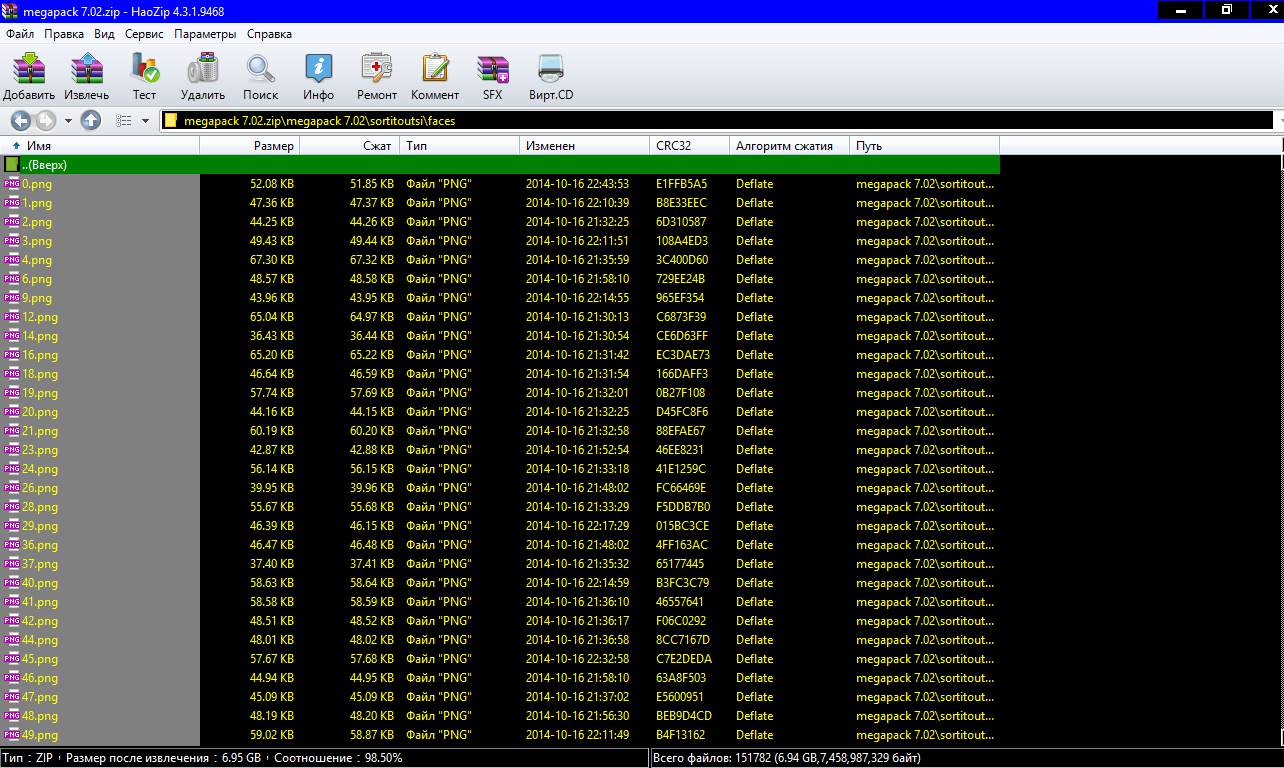Image resolution: width=1284 pixels, height=768 pixels.
Task: Click the Извлечь (Extract) toolbar icon
Action: tap(87, 70)
